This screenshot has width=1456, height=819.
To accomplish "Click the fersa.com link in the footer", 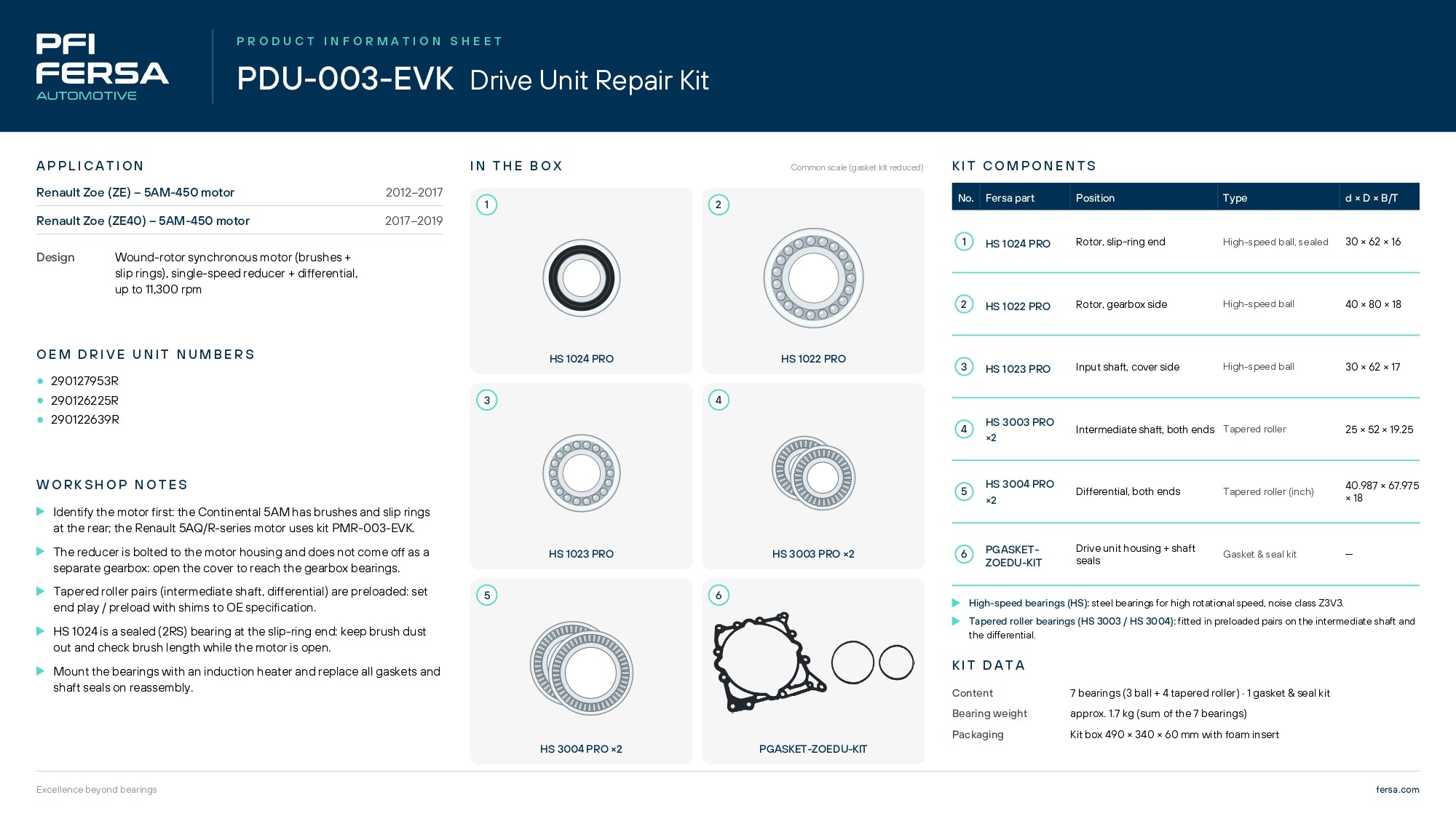I will pos(1397,789).
